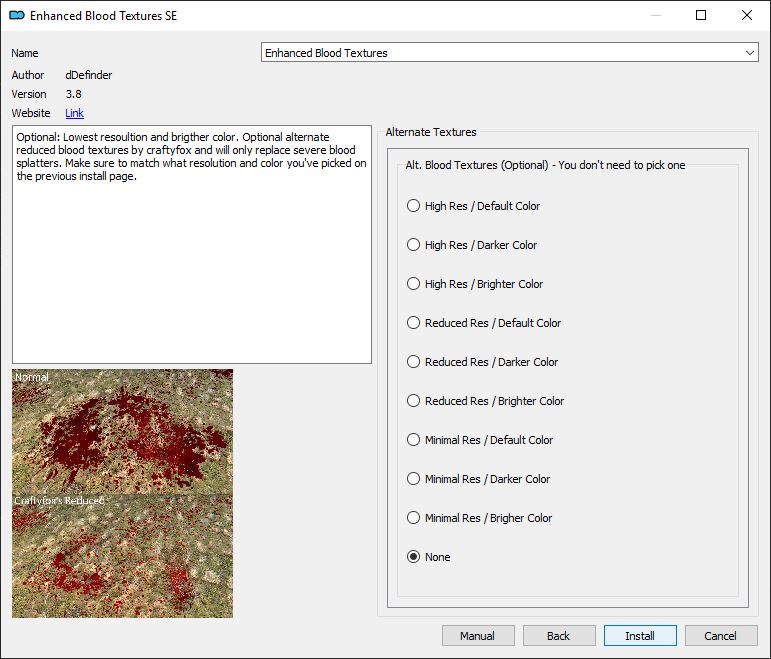The image size is (771, 659).
Task: Choose Reduced Res / Darker Color
Action: click(414, 362)
